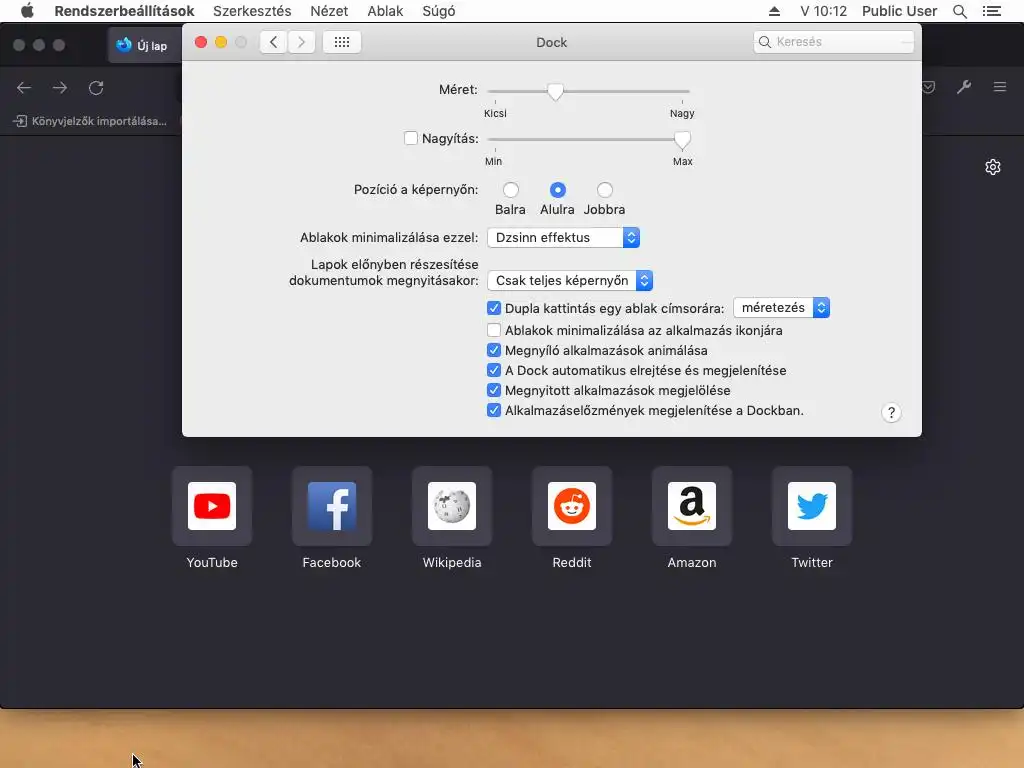Open new tab personalization gear icon
The height and width of the screenshot is (768, 1024).
click(x=993, y=167)
